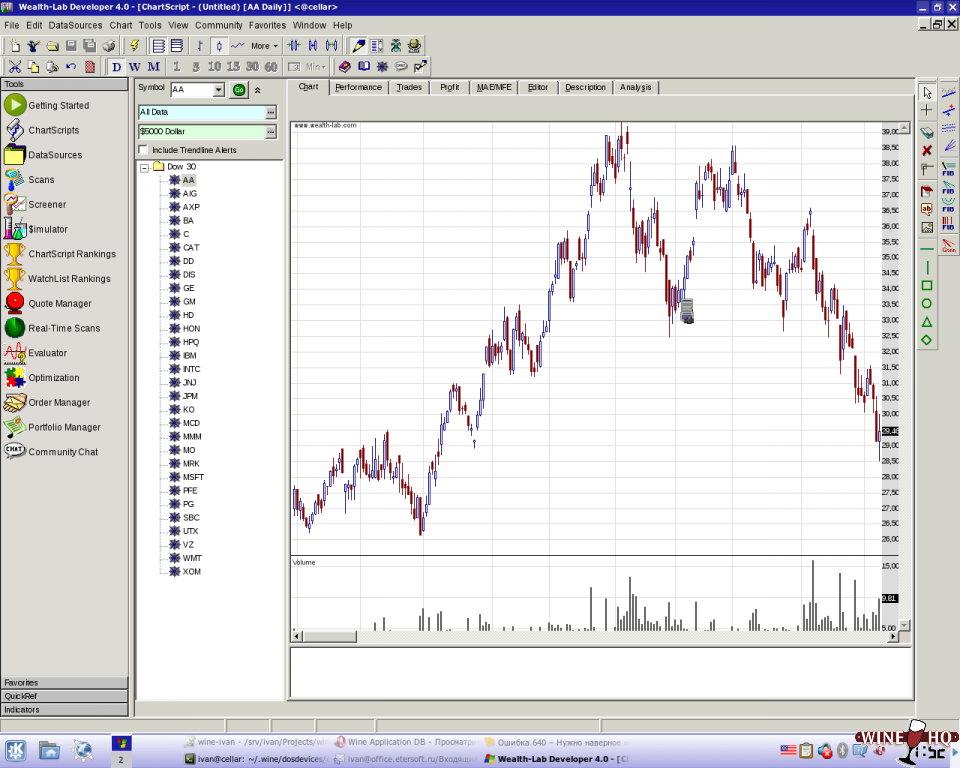The width and height of the screenshot is (960, 768).
Task: Choose the green rectangle drawing tool
Action: (x=927, y=286)
